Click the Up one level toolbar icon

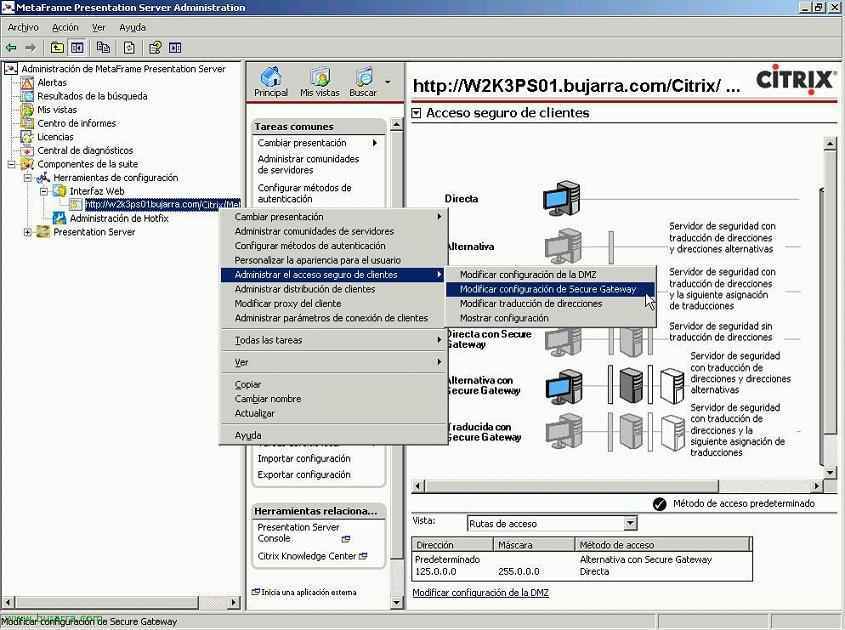57,48
